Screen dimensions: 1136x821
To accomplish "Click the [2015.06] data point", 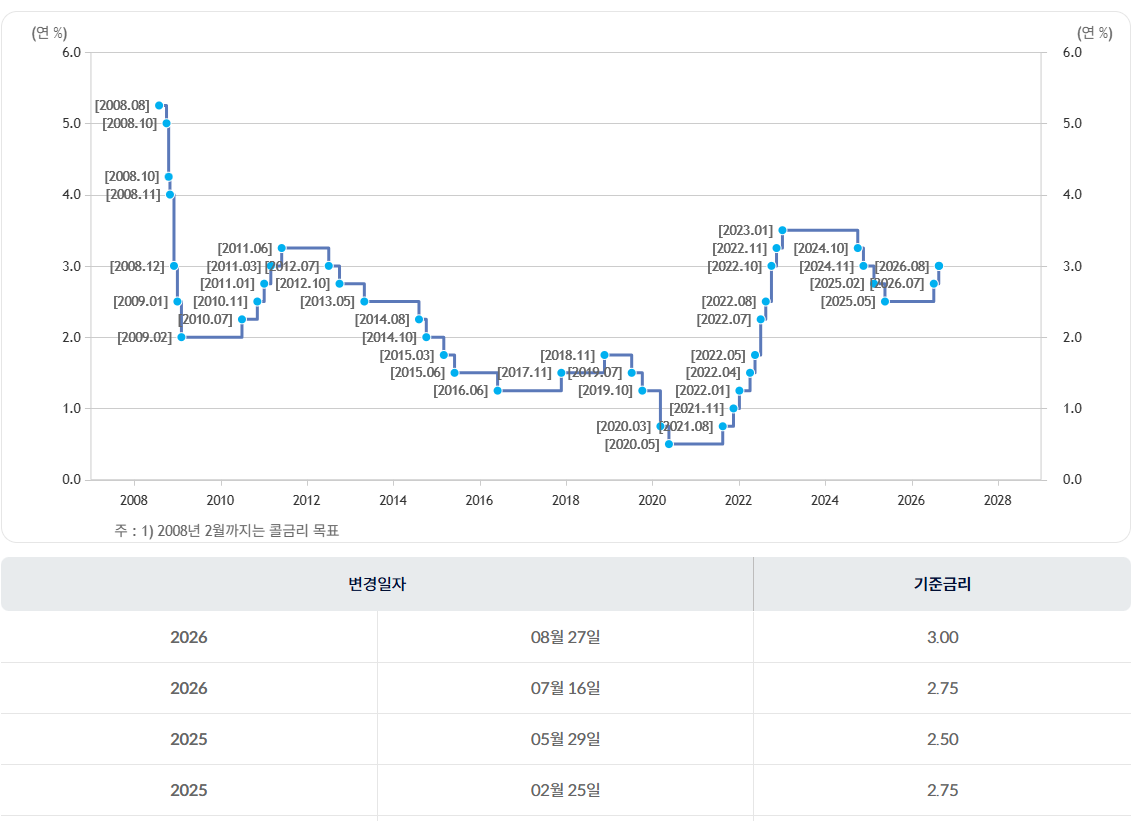I will (x=454, y=372).
